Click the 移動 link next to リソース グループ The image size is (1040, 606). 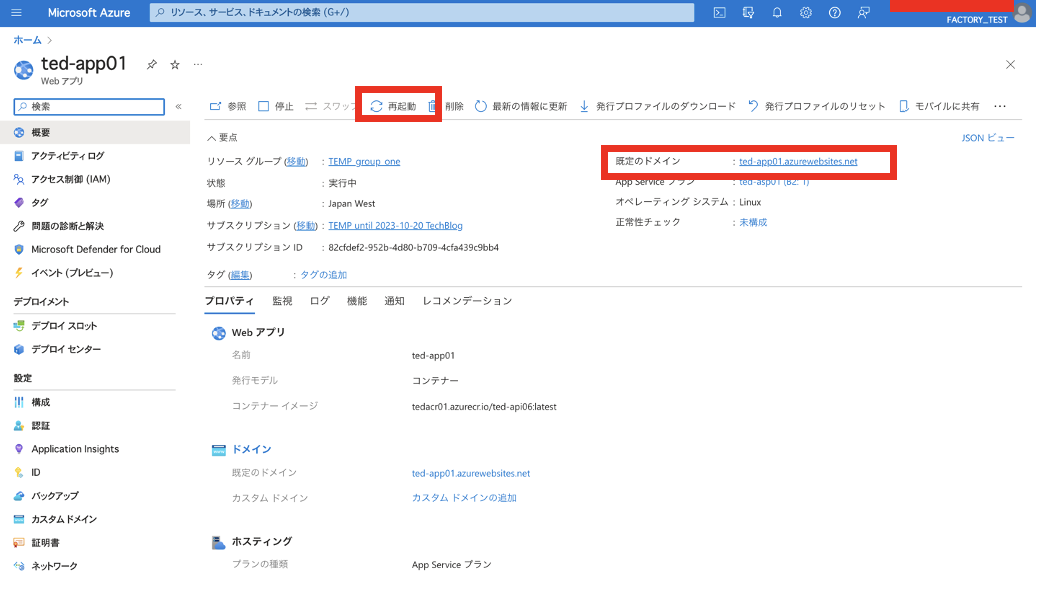point(296,161)
